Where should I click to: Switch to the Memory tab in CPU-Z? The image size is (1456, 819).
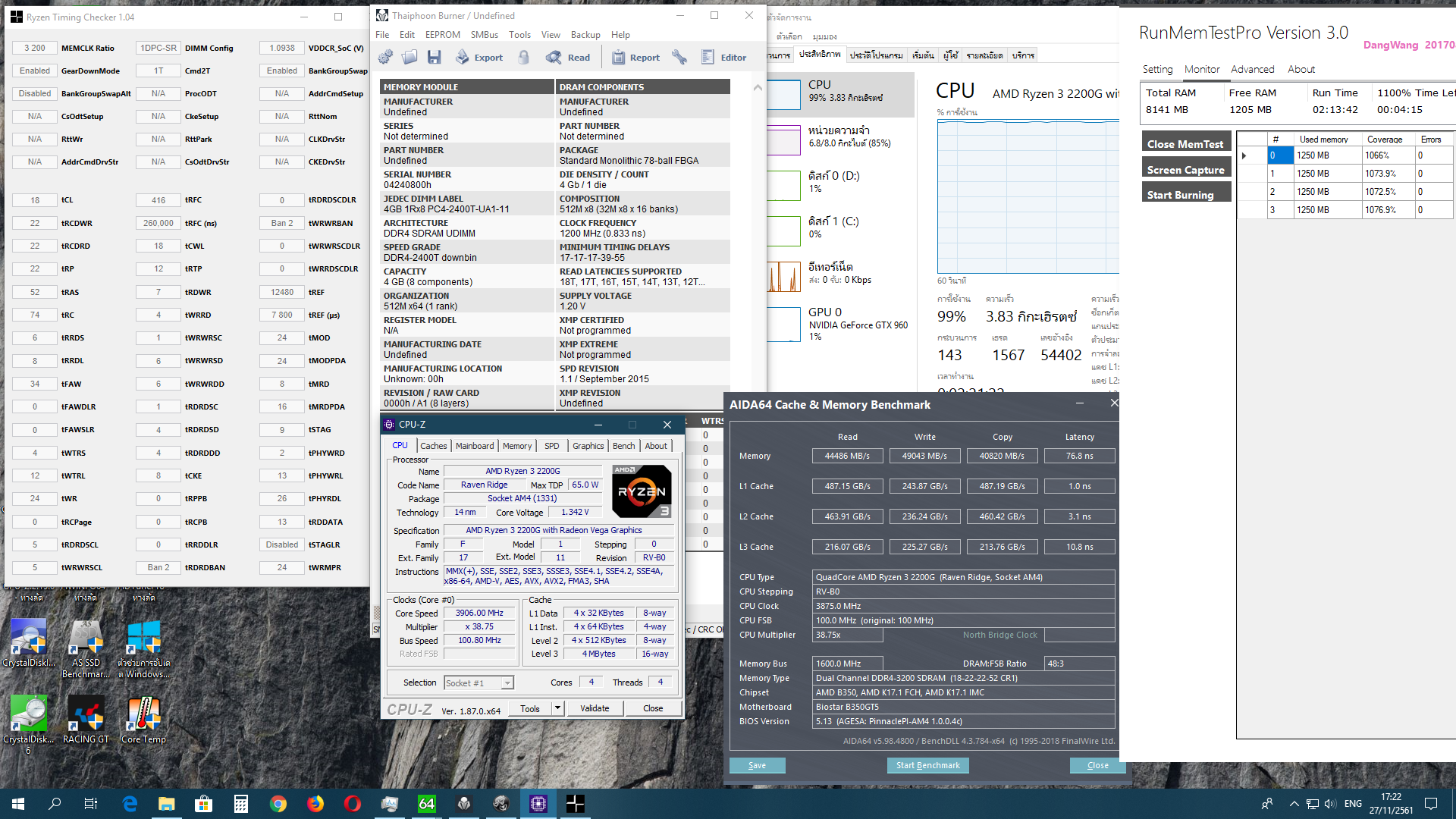517,446
